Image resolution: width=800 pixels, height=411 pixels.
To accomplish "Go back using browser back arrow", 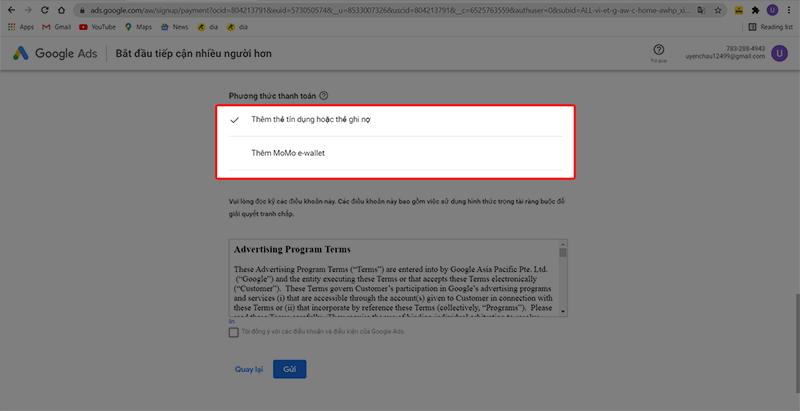I will tap(9, 10).
